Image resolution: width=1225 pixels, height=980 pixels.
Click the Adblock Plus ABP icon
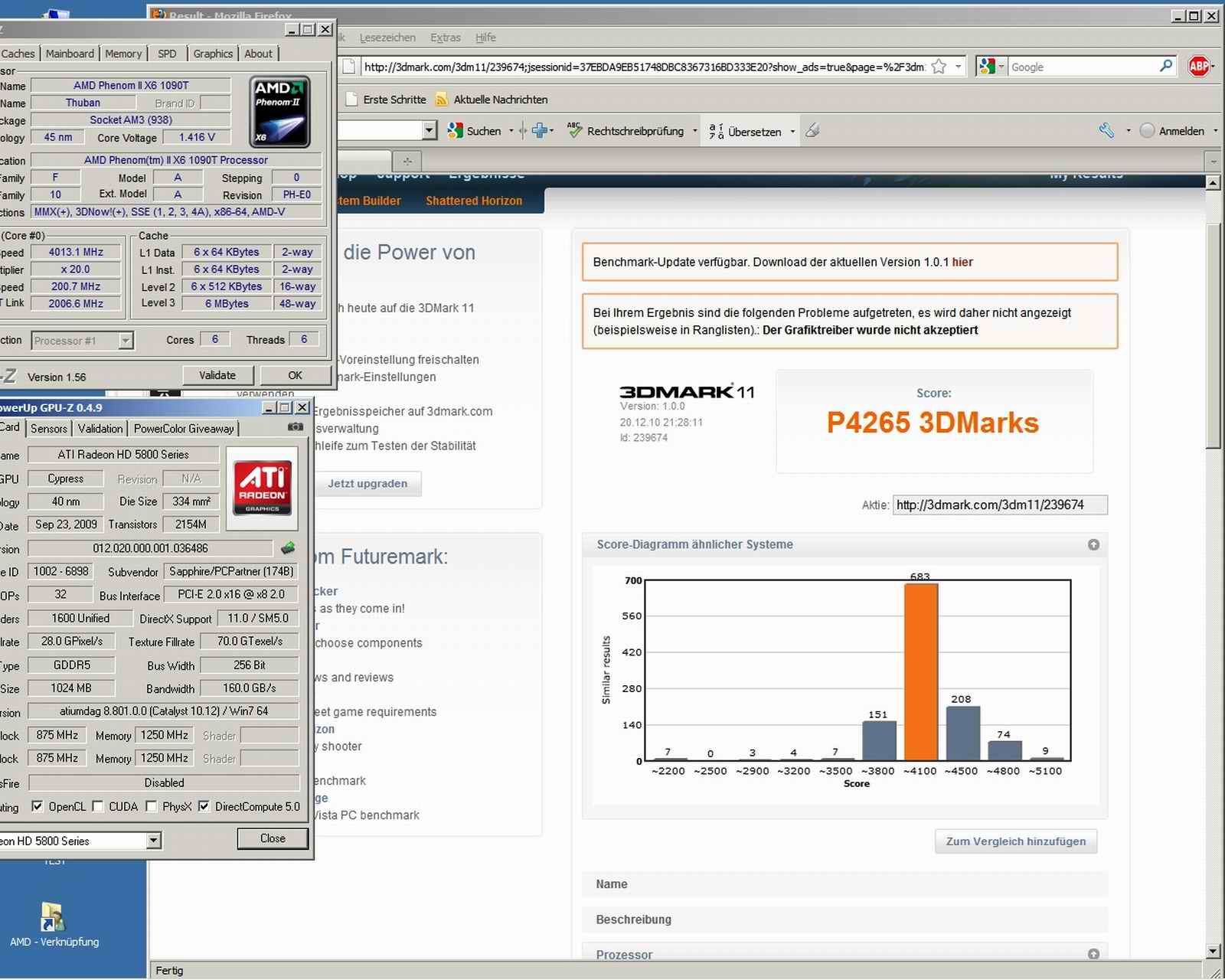click(x=1199, y=67)
